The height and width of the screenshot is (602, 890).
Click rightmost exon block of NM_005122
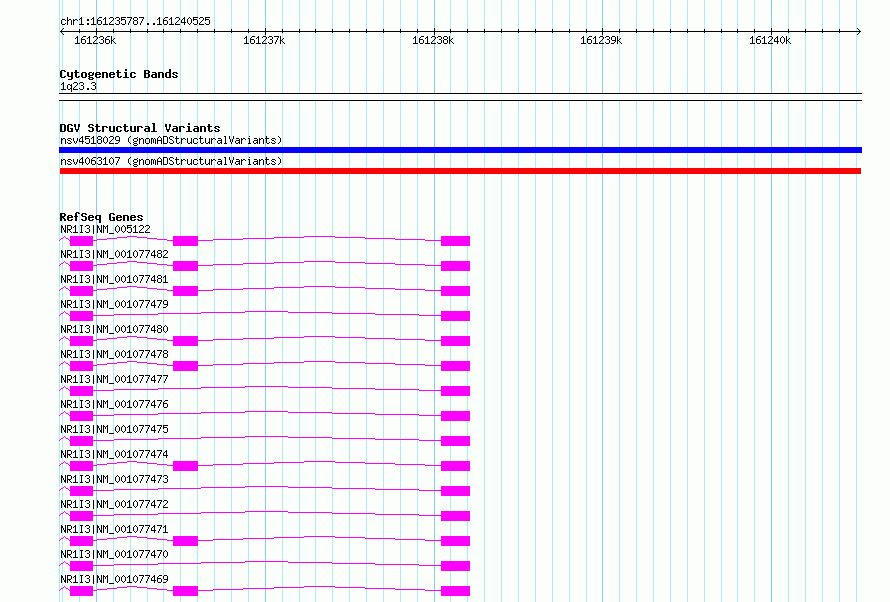click(455, 241)
